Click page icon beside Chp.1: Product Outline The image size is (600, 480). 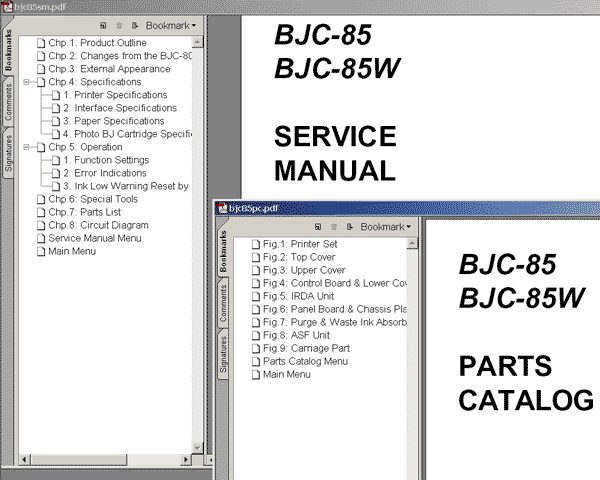click(40, 43)
